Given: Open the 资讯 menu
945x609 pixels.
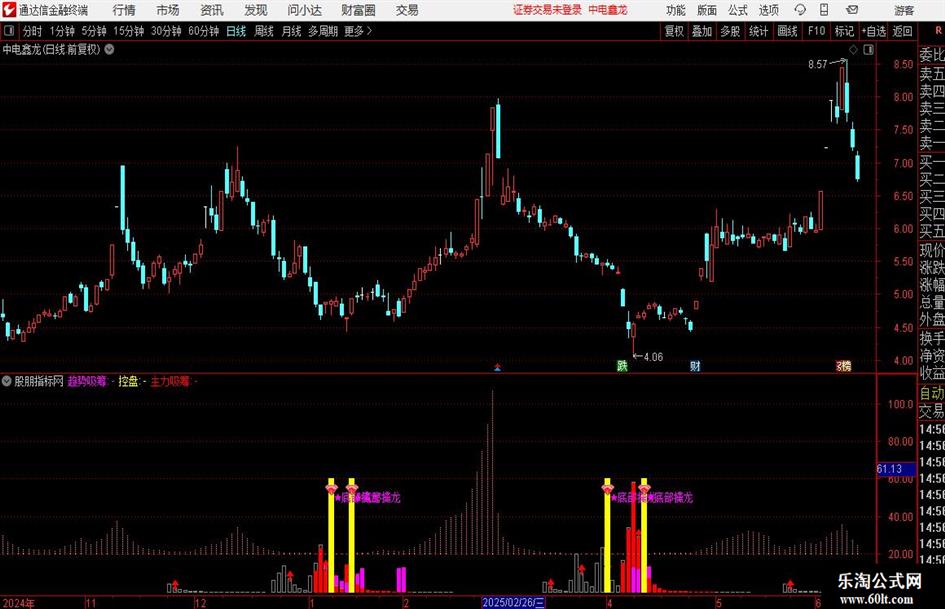Looking at the screenshot, I should point(212,10).
